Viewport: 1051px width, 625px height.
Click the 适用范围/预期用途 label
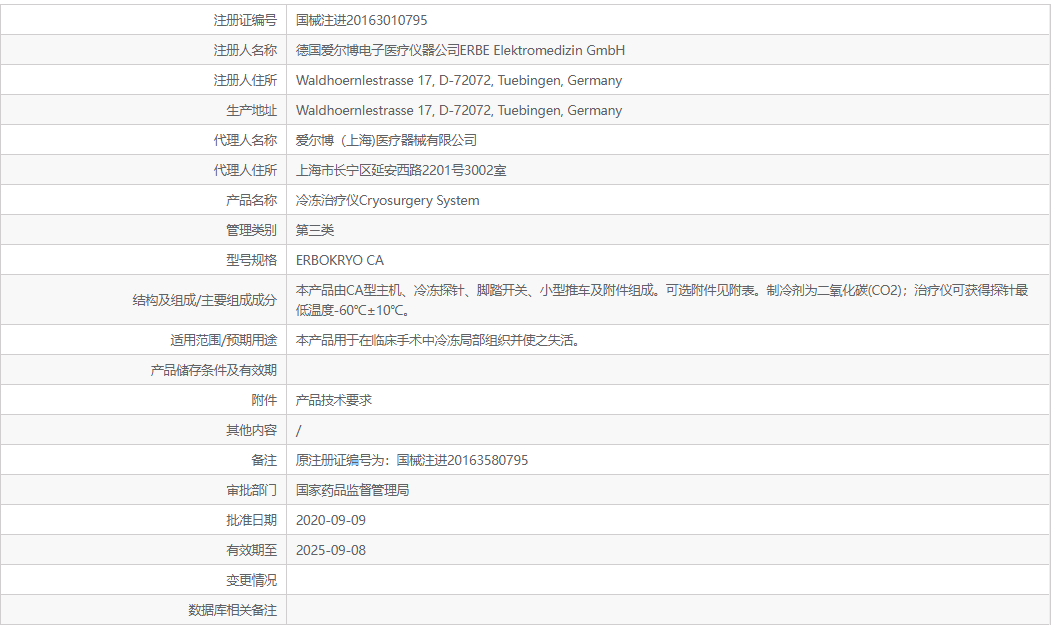tap(223, 340)
